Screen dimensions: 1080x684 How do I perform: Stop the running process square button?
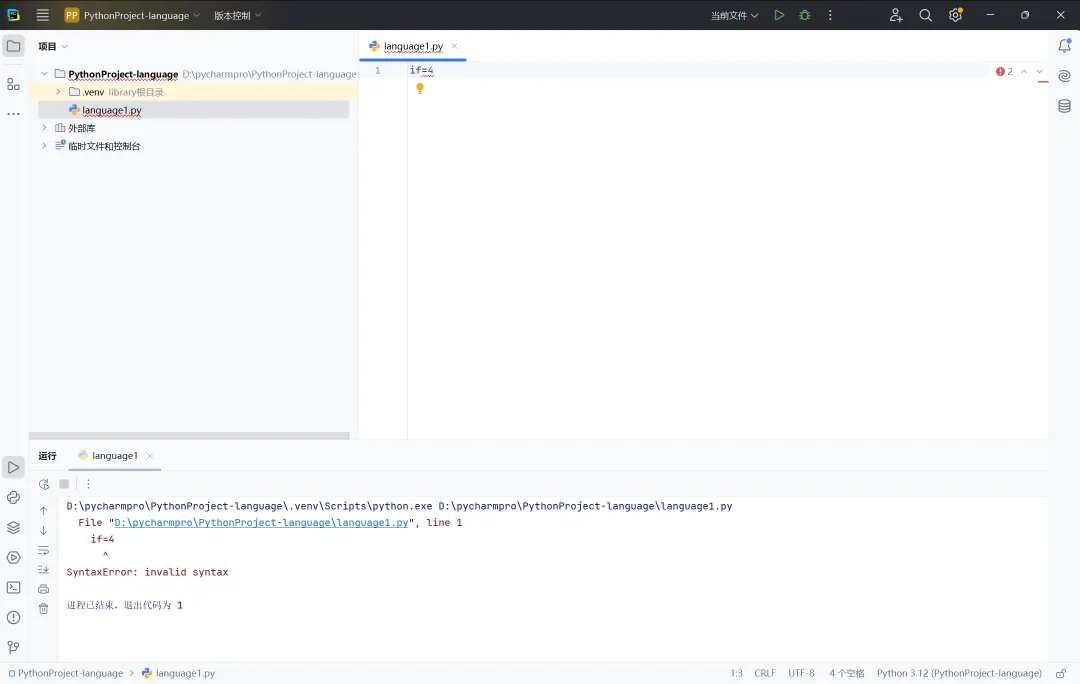[x=64, y=484]
